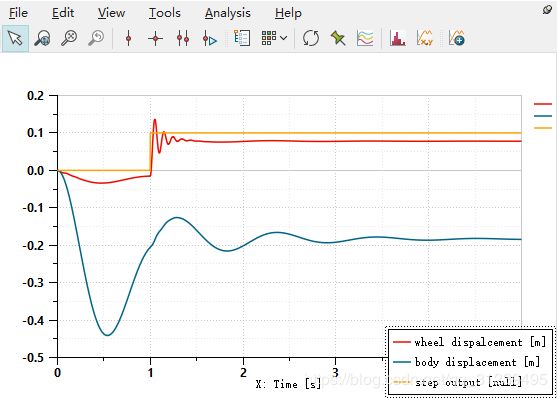Click the -0.1 Y-axis tick label
Viewport: 557px width, 398px height.
(34, 208)
